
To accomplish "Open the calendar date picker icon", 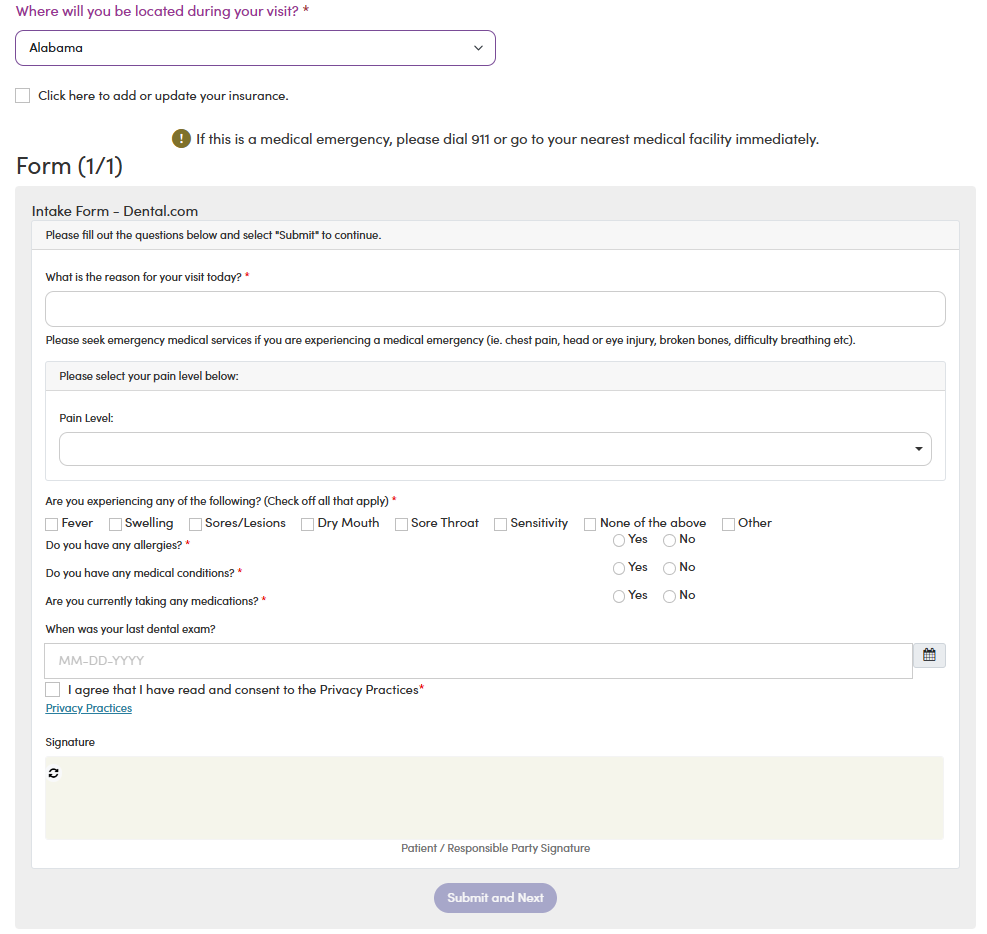I will point(929,655).
